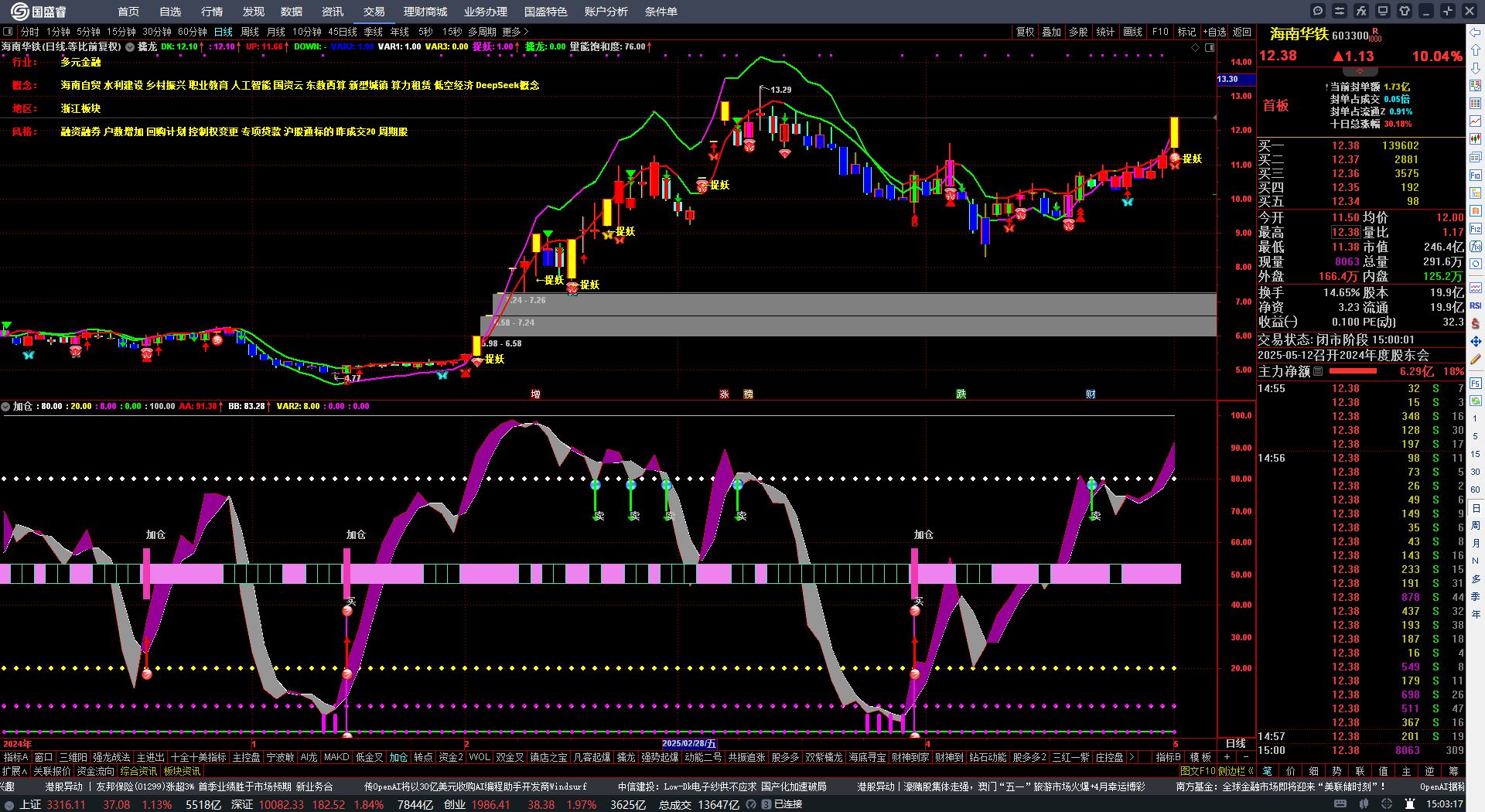Open the 账户分析 menu
This screenshot has width=1485, height=812.
[606, 12]
